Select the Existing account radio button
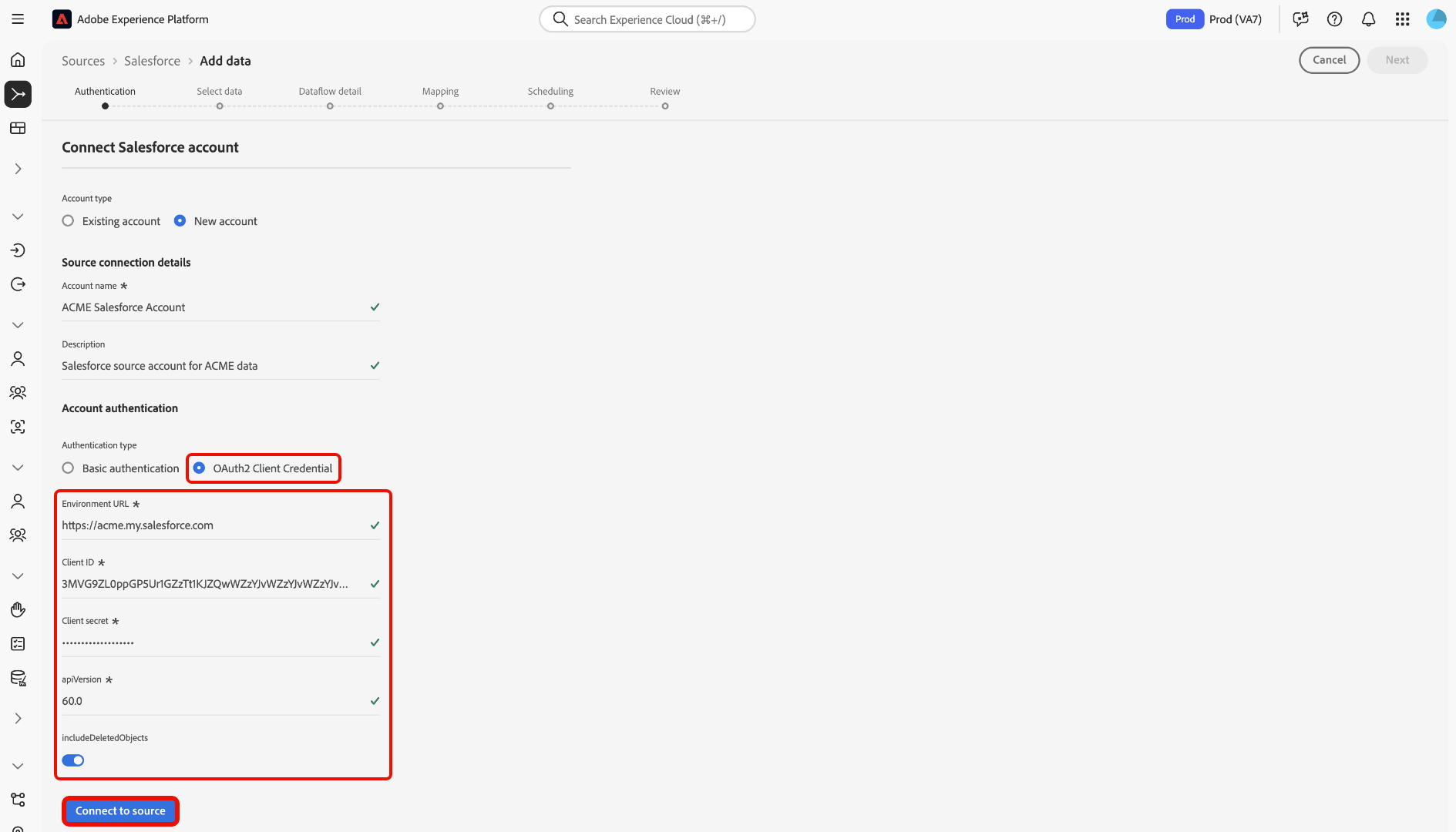1456x832 pixels. pyautogui.click(x=68, y=221)
